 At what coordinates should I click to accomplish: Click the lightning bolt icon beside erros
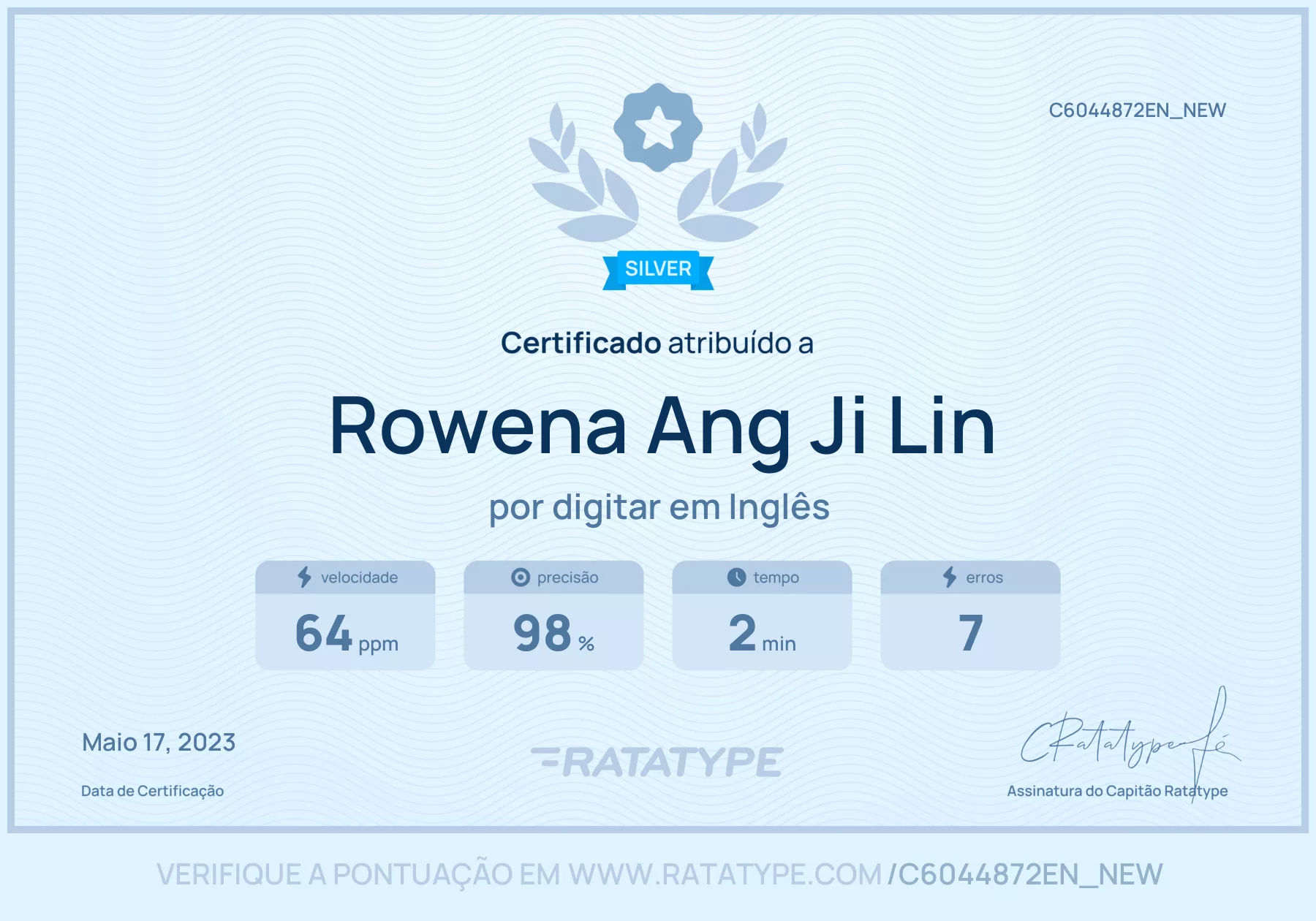coord(950,577)
